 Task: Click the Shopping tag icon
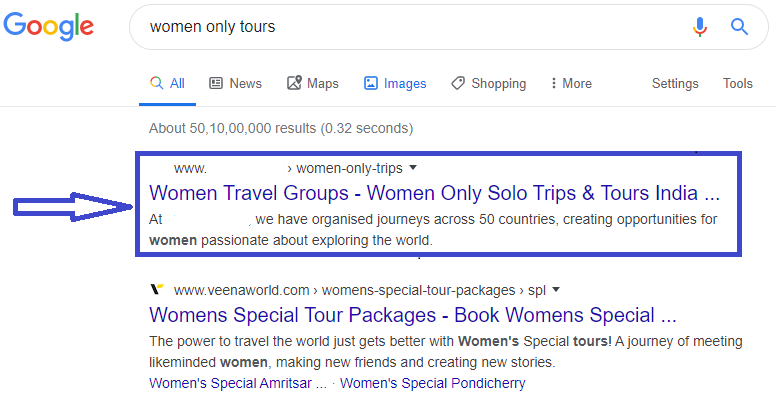pos(458,83)
